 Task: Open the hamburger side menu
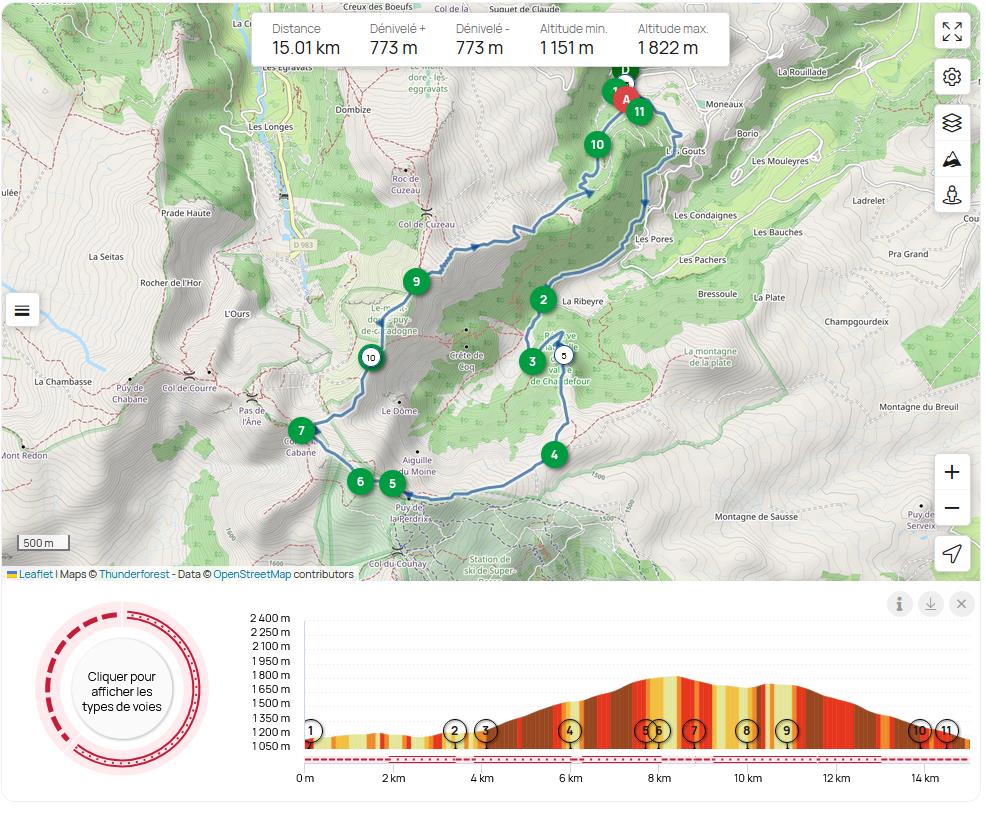22,310
